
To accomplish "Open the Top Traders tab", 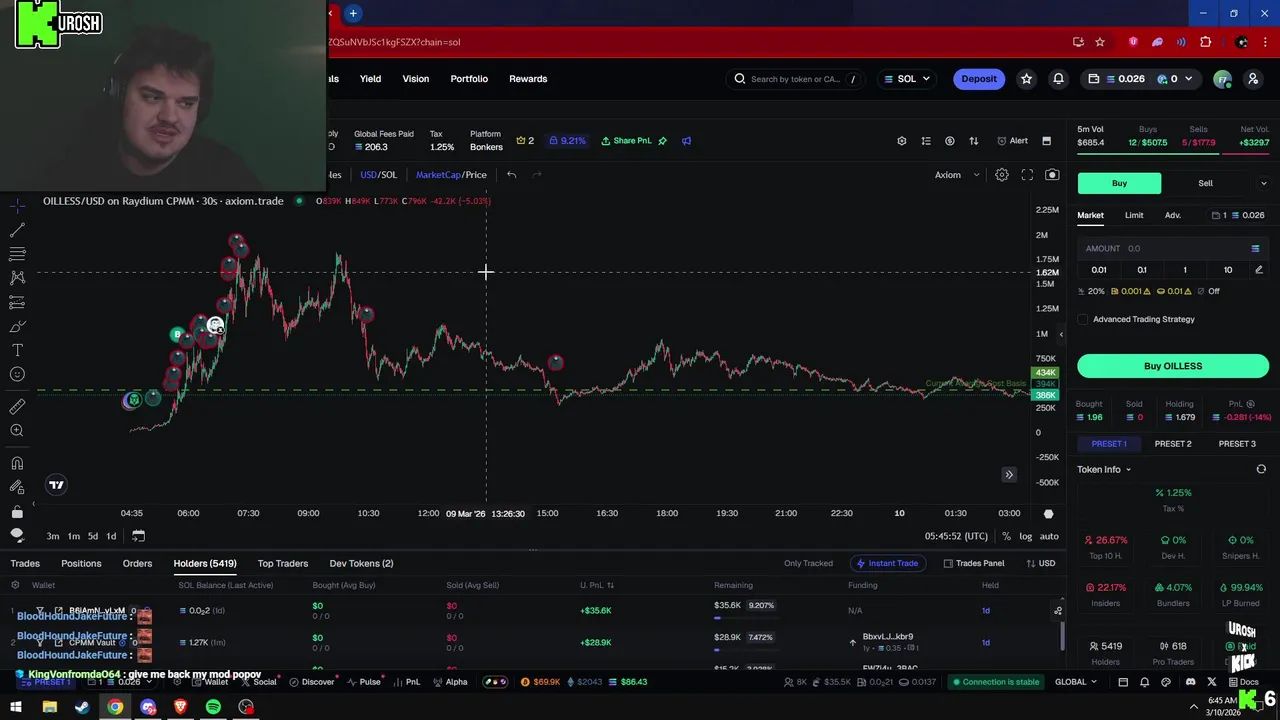I will (x=283, y=564).
